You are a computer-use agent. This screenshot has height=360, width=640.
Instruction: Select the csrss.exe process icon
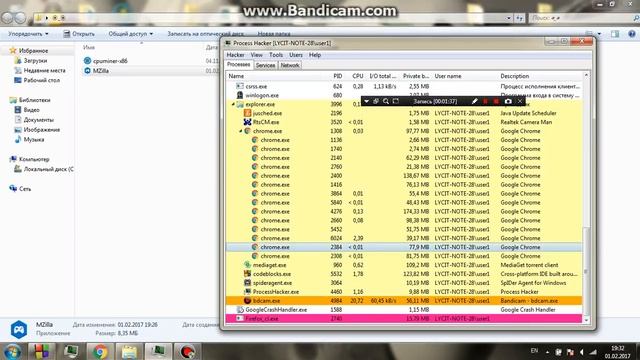tap(240, 86)
